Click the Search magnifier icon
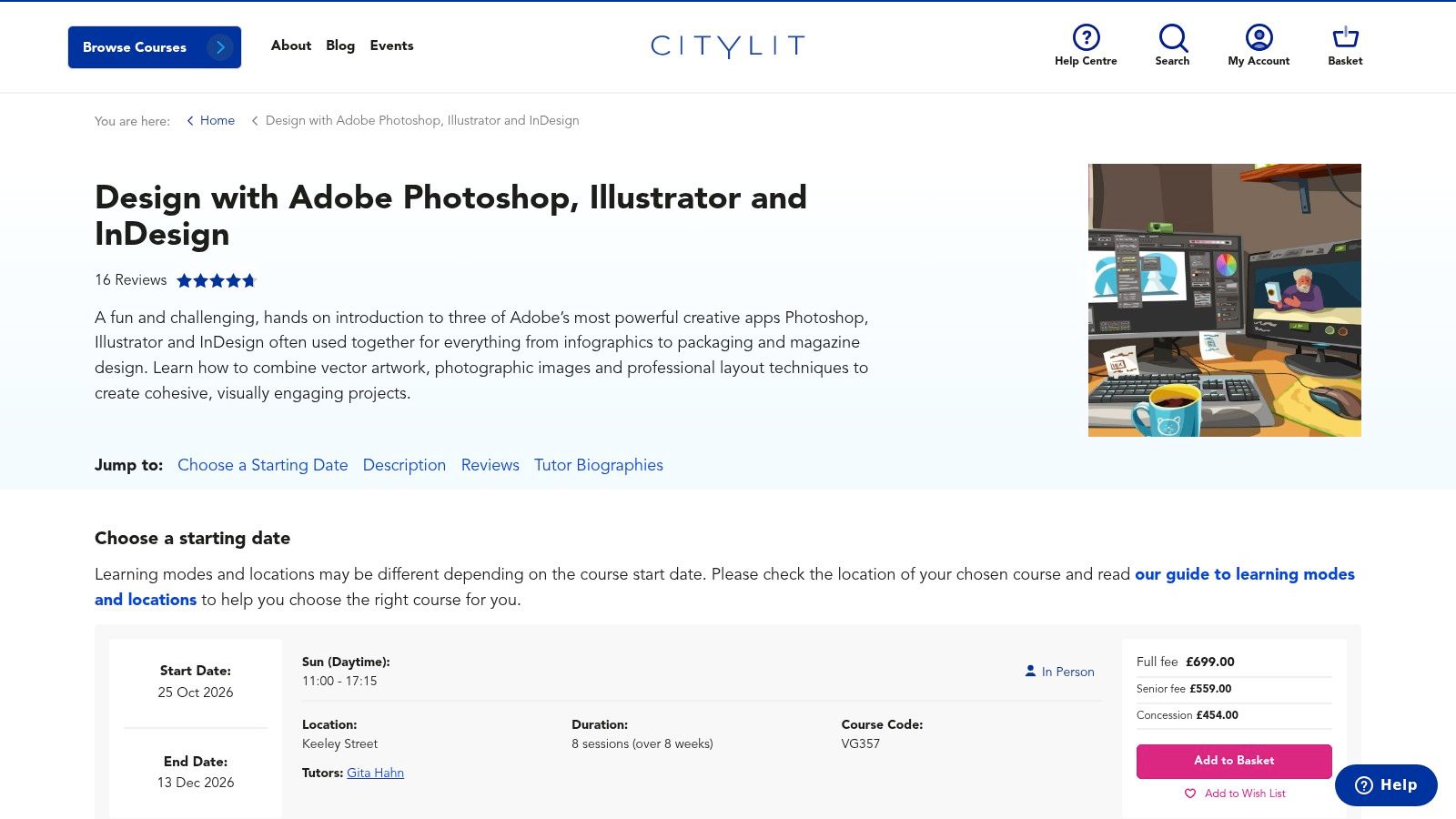The height and width of the screenshot is (819, 1456). (1172, 37)
